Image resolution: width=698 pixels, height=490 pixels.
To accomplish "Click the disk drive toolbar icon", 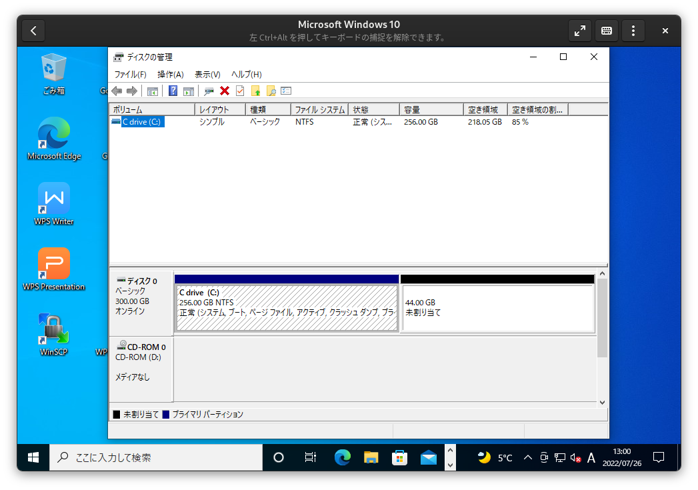I will [x=209, y=91].
